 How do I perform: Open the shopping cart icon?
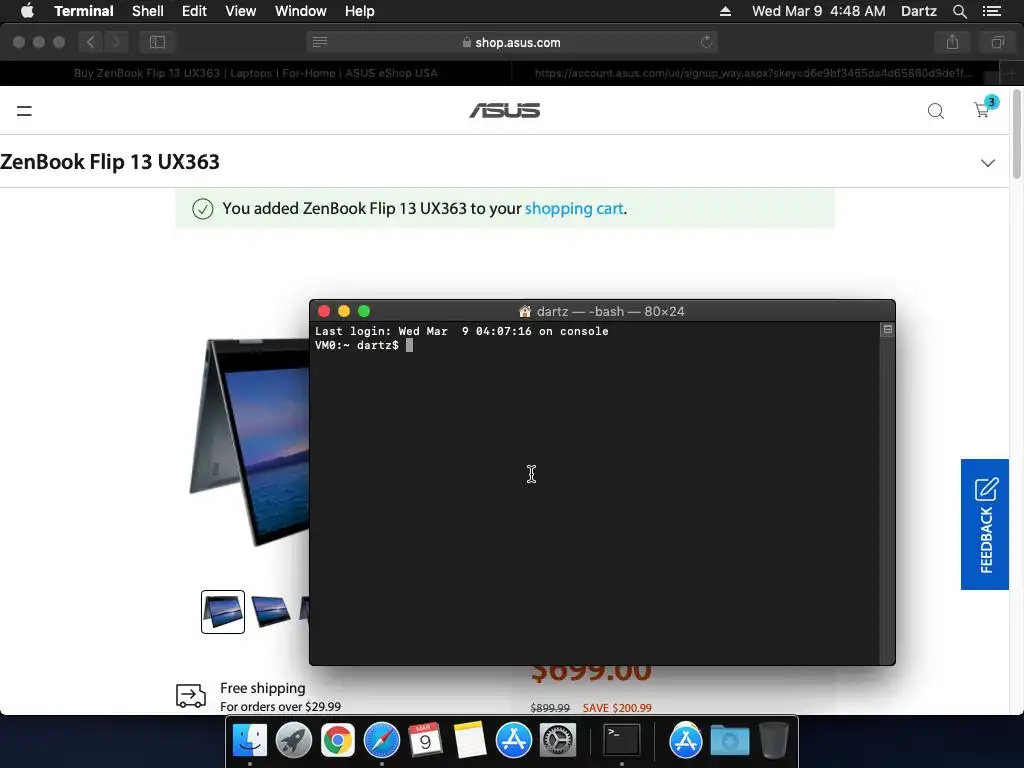point(983,109)
